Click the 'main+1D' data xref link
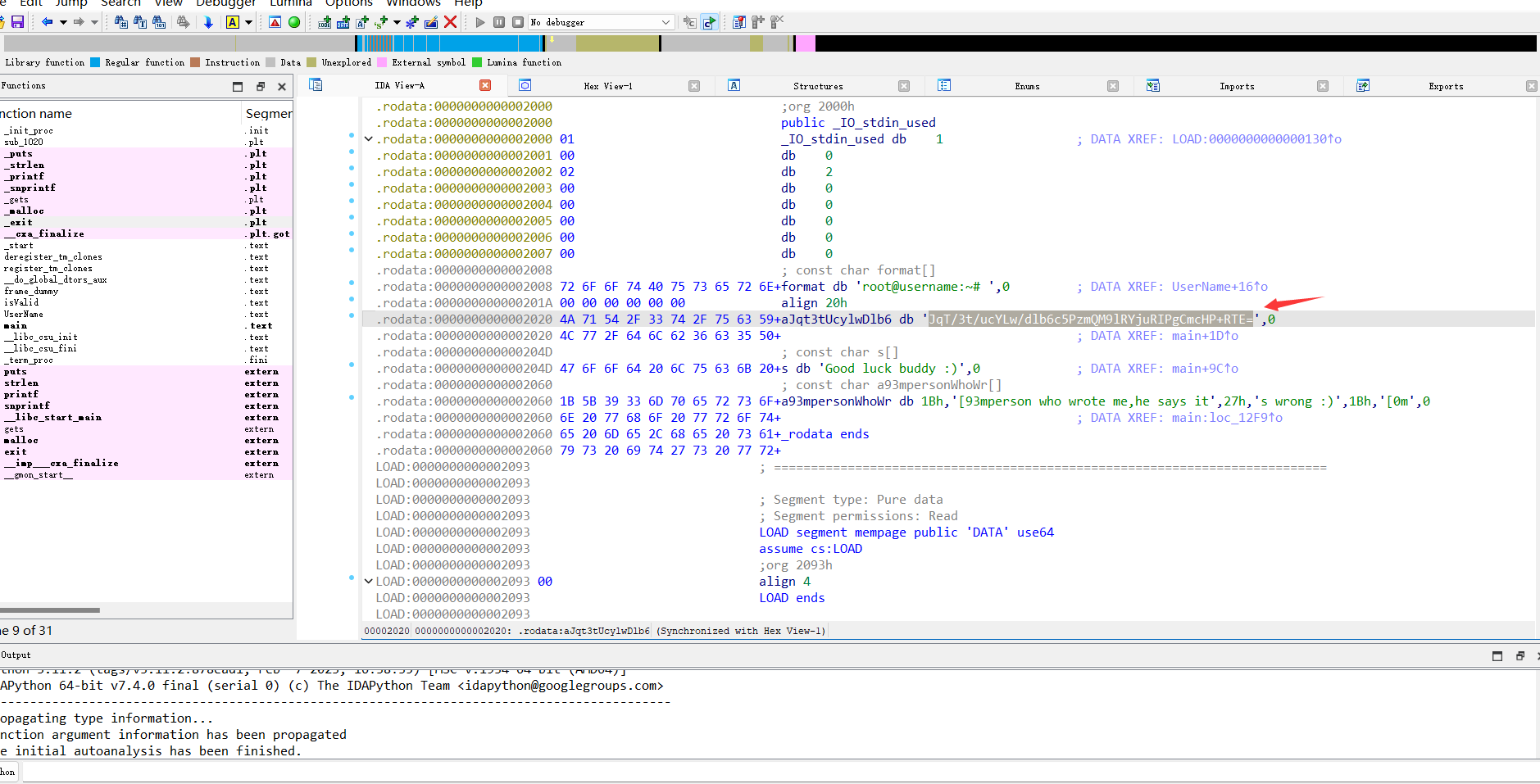 pos(1205,336)
